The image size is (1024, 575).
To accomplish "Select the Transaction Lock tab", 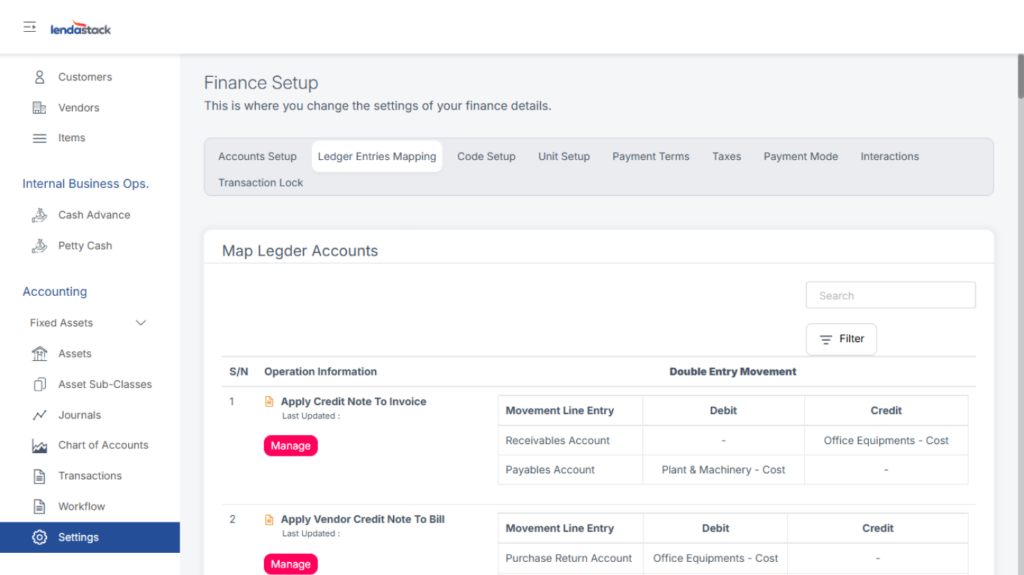I will click(260, 183).
